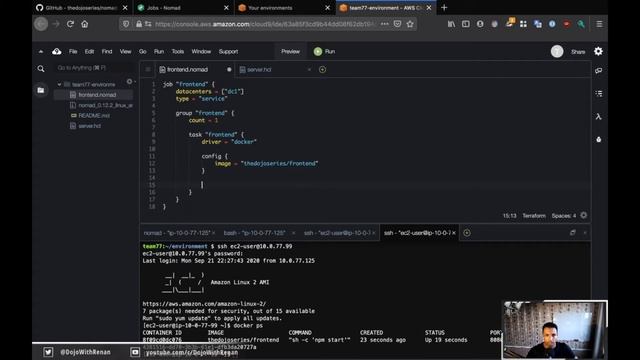Screen dimensions: 640x360
Task: Open editor status bar settings gear
Action: pos(584,215)
